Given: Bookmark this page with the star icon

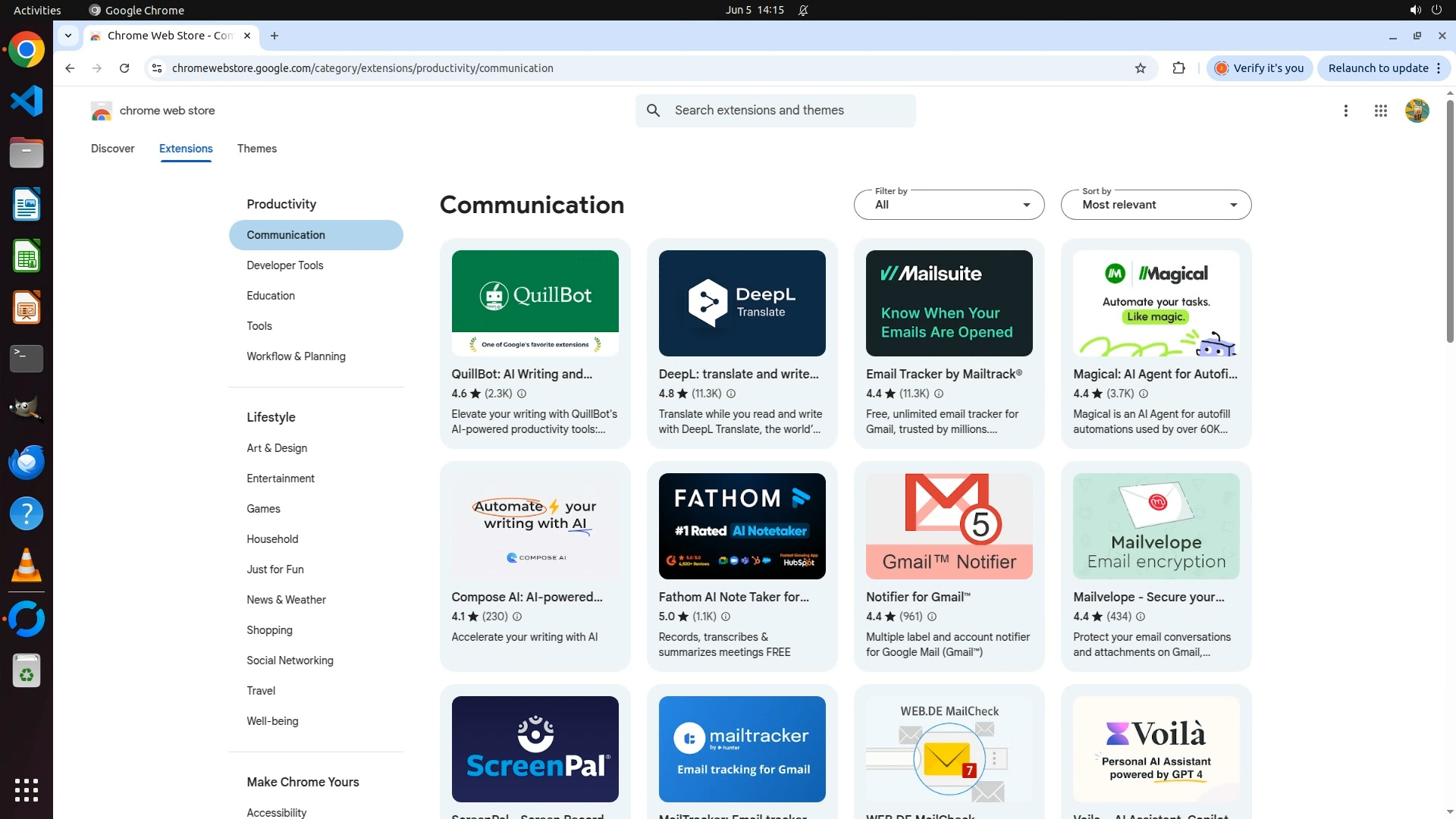Looking at the screenshot, I should click(1140, 68).
